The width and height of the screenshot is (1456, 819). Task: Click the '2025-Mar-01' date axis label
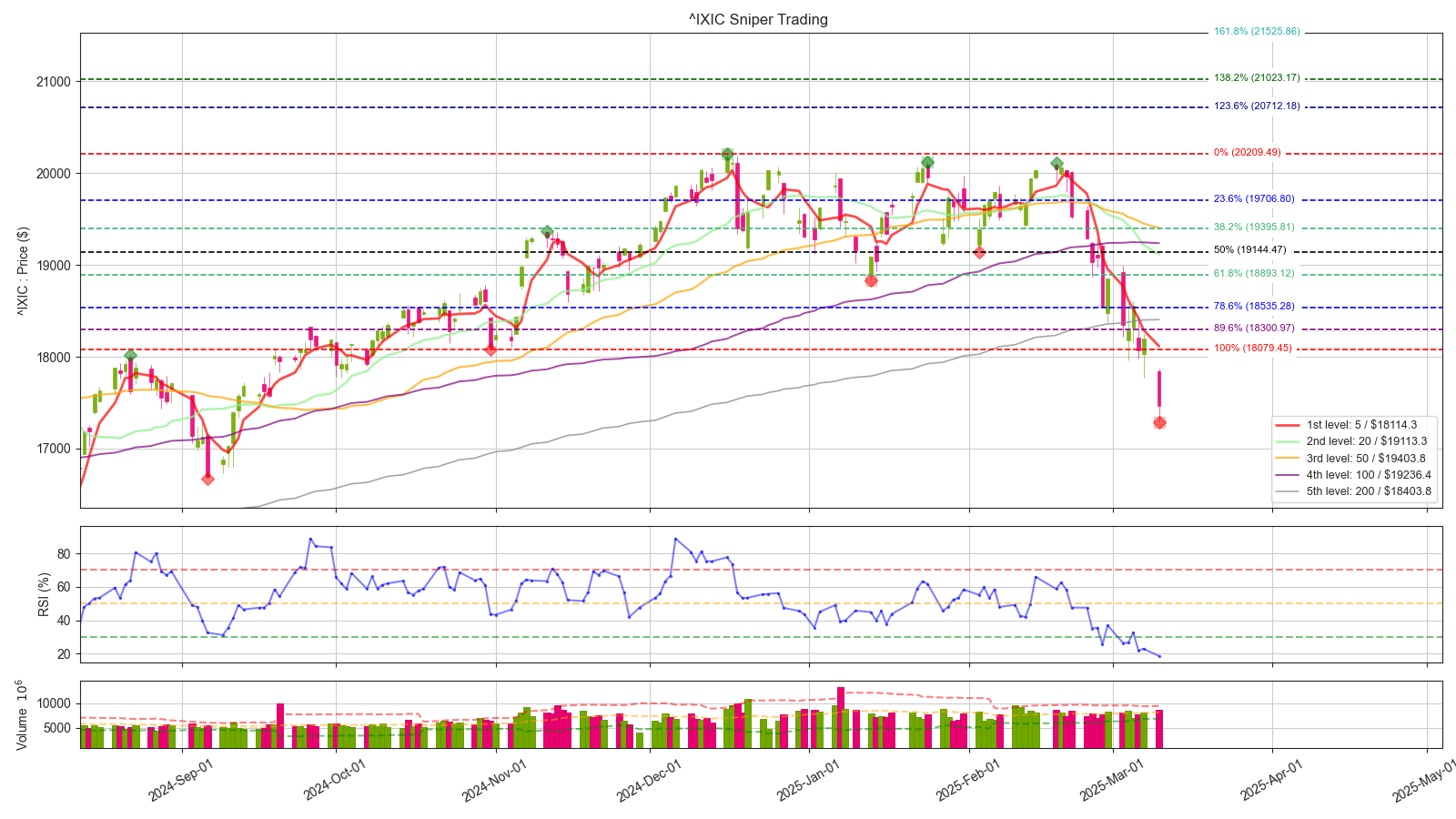tap(1112, 780)
